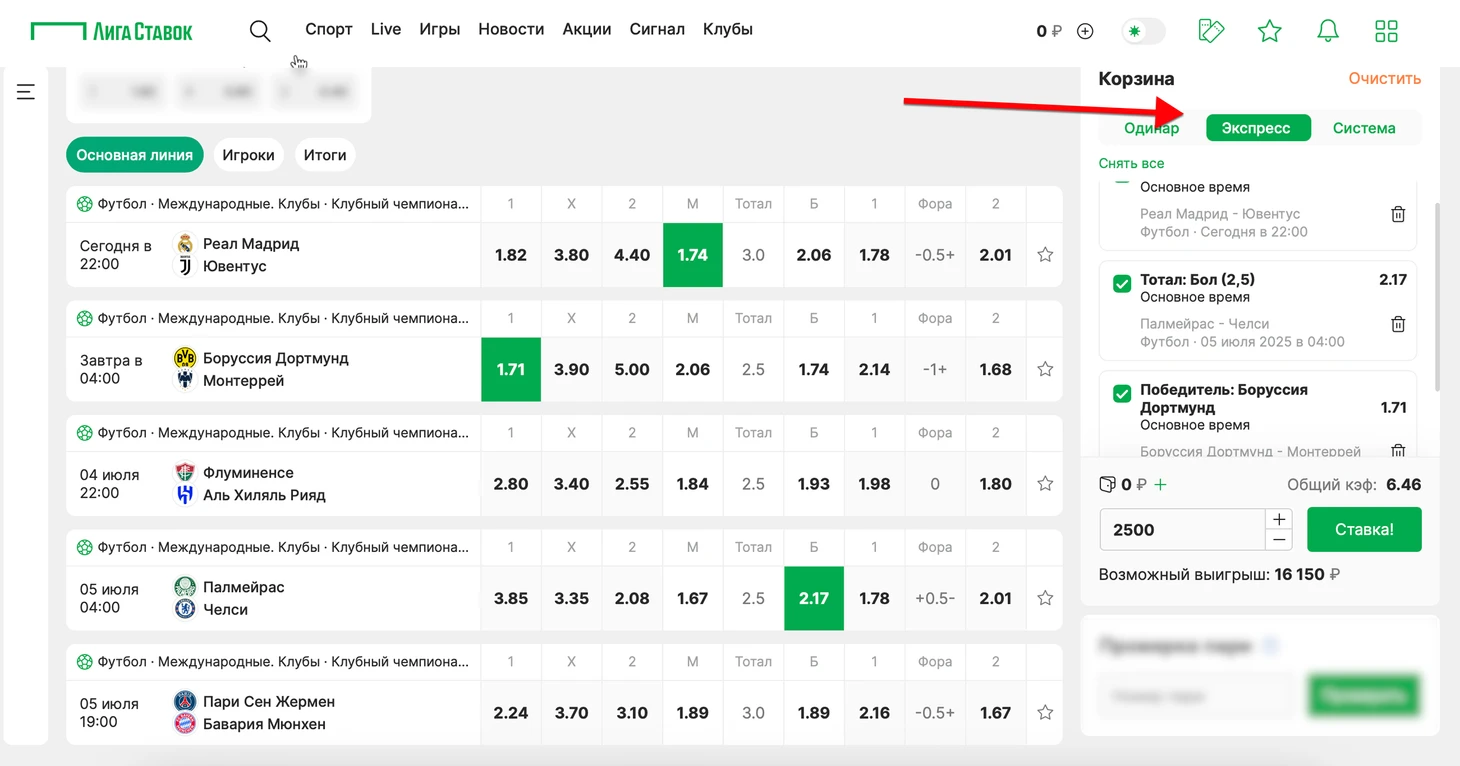The height and width of the screenshot is (766, 1460).
Task: Select Аль Хиляль Рияд win odds 2.55
Action: tap(632, 484)
